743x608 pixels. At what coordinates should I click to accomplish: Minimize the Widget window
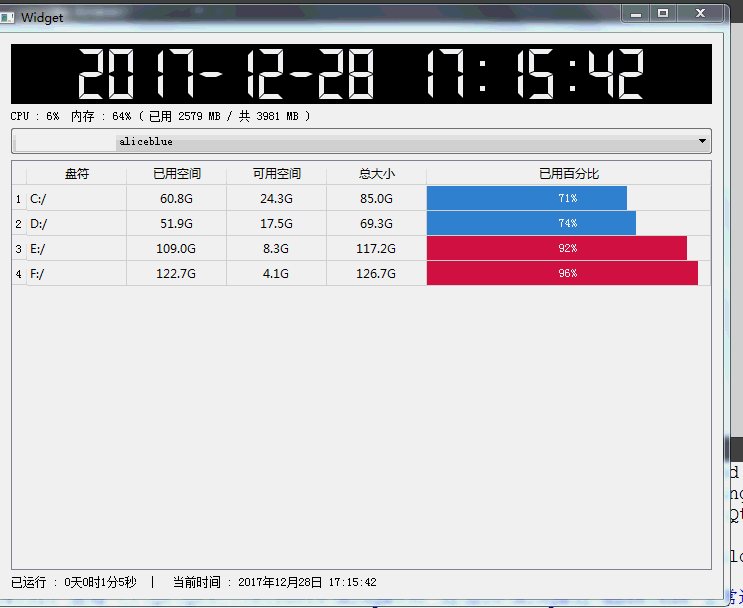point(635,14)
